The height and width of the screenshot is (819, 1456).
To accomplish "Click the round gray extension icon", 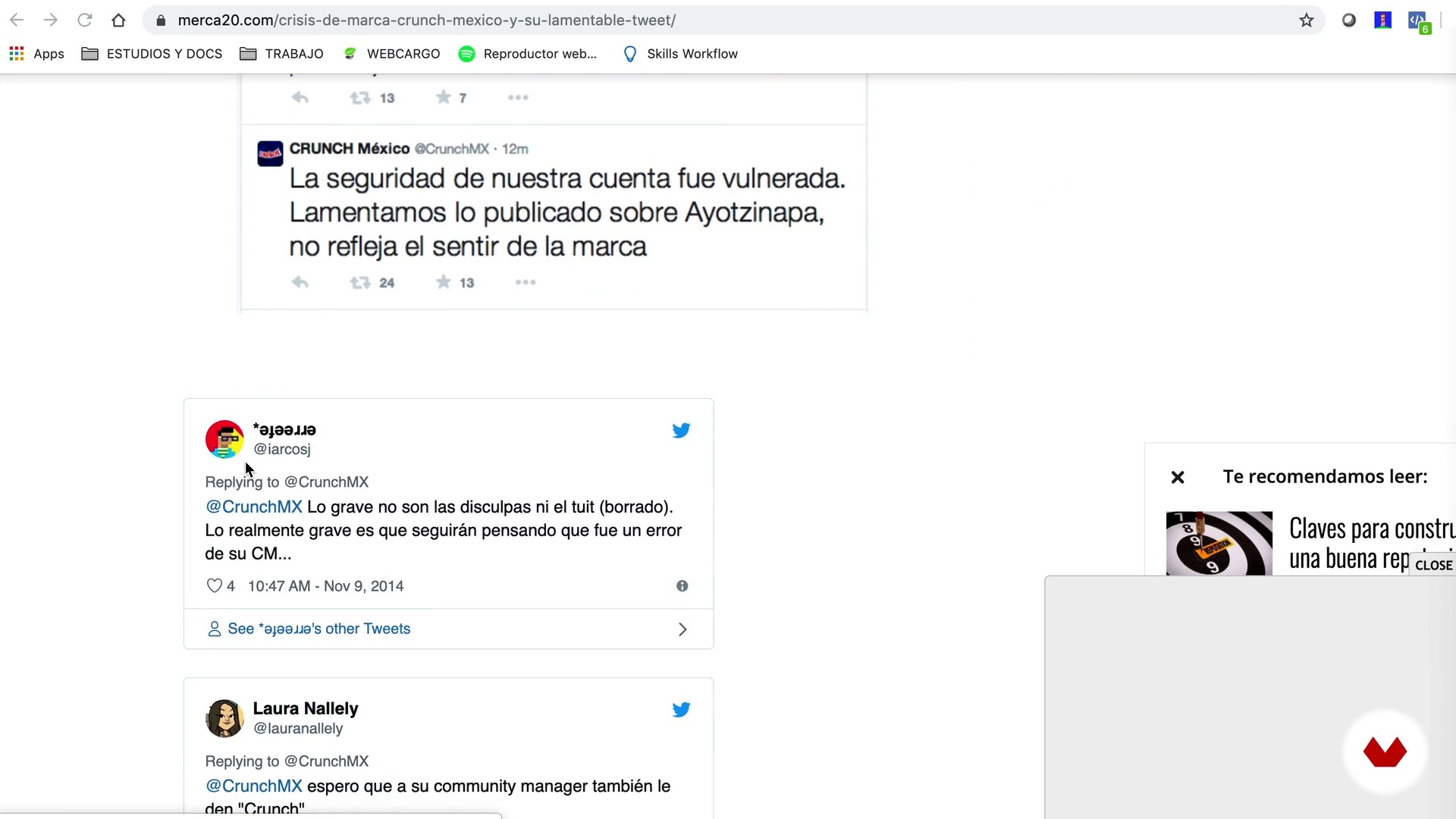I will (x=1348, y=20).
